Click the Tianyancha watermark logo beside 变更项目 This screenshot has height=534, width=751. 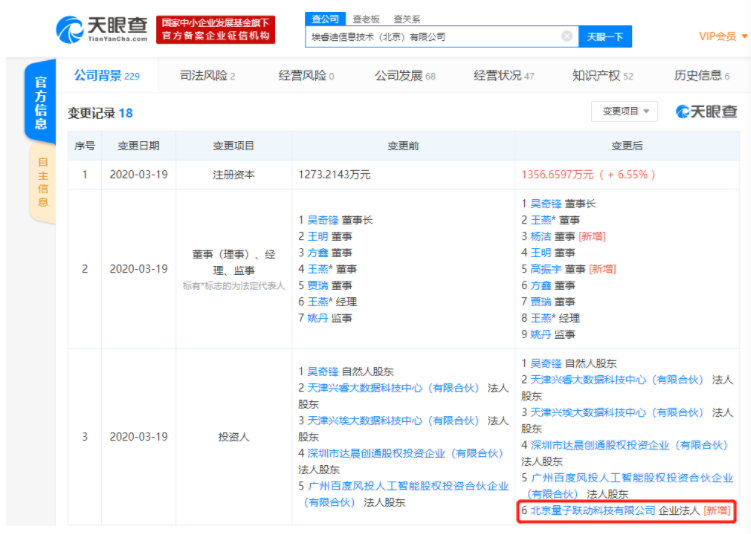pos(706,111)
